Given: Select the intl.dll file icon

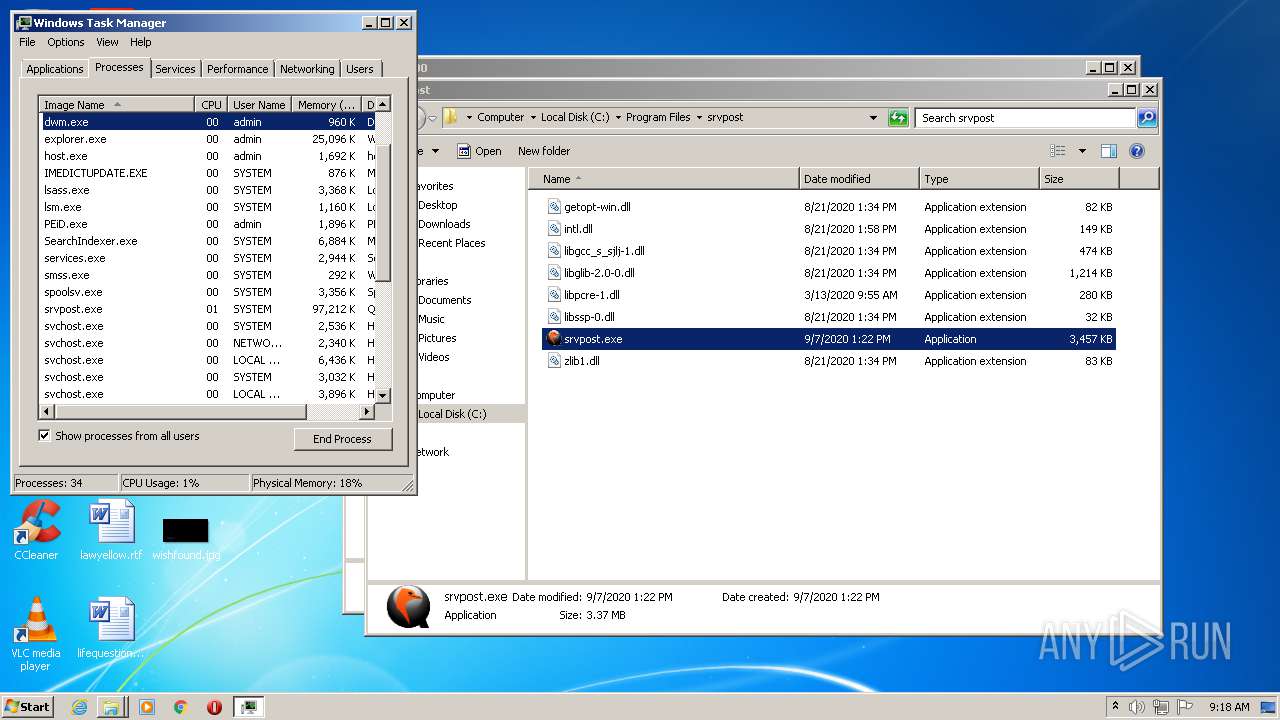Looking at the screenshot, I should (554, 229).
